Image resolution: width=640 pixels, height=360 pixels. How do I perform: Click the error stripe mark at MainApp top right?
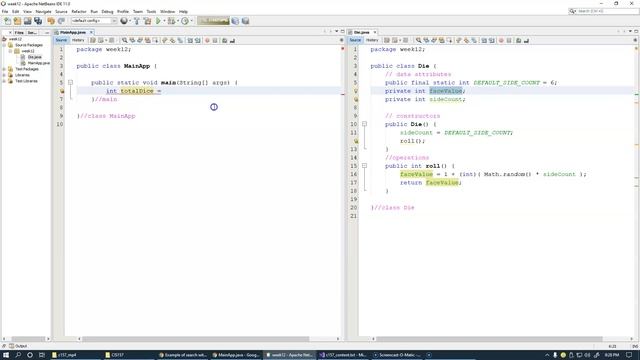tap(342, 49)
